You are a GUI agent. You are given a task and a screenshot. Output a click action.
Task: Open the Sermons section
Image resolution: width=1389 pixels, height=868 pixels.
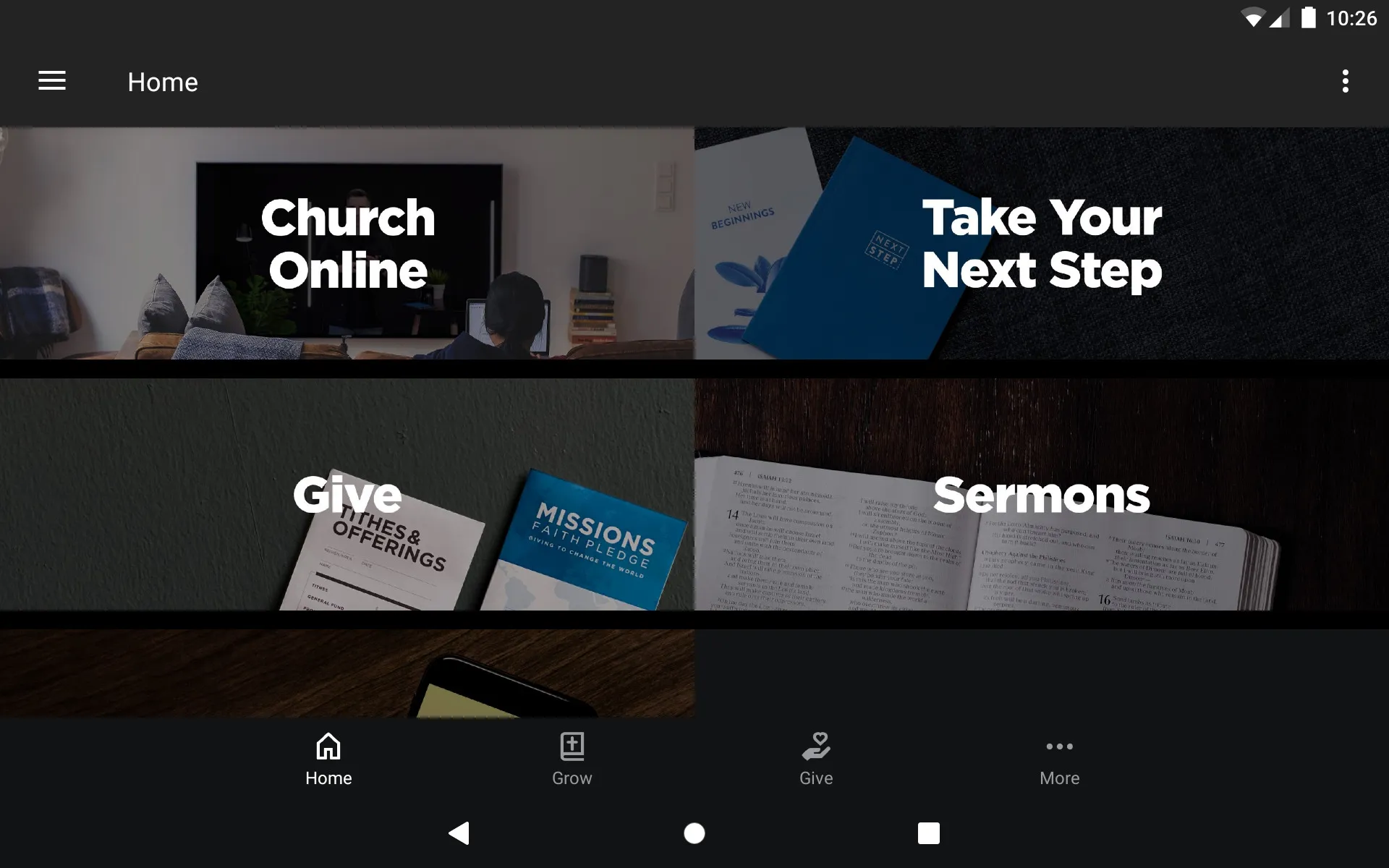[x=1040, y=494]
